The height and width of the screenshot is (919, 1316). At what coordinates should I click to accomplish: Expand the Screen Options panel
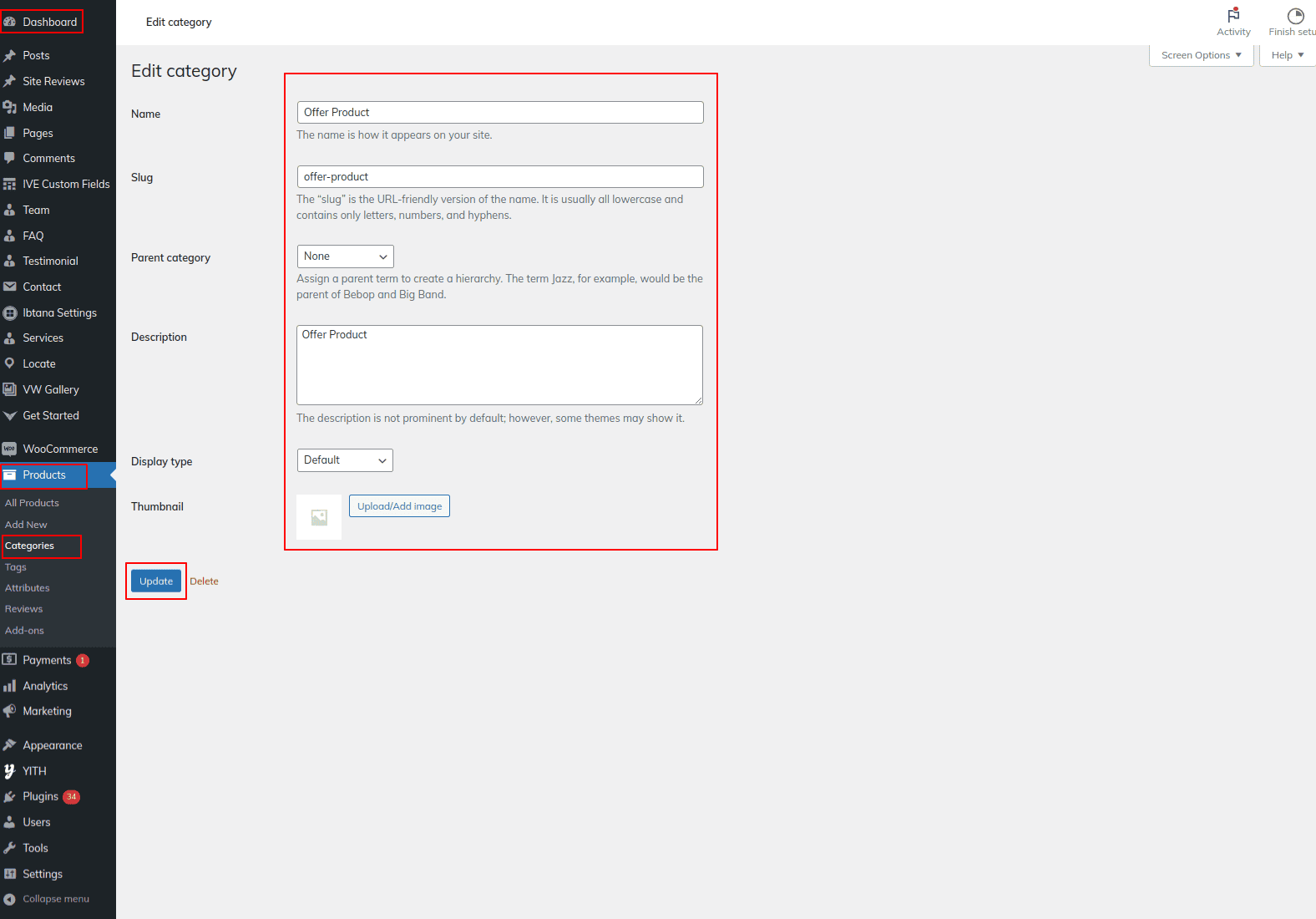(x=1201, y=55)
